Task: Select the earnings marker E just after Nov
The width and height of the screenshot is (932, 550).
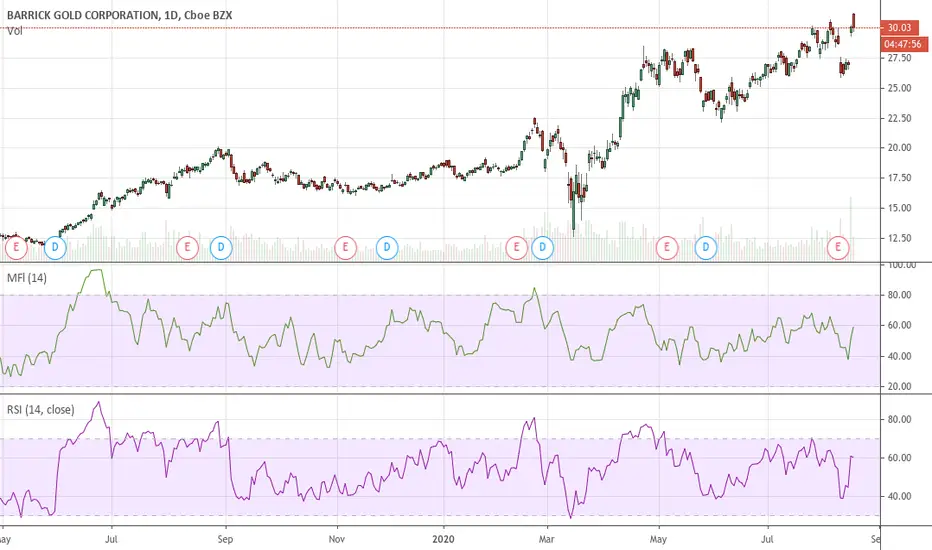Action: (x=345, y=247)
